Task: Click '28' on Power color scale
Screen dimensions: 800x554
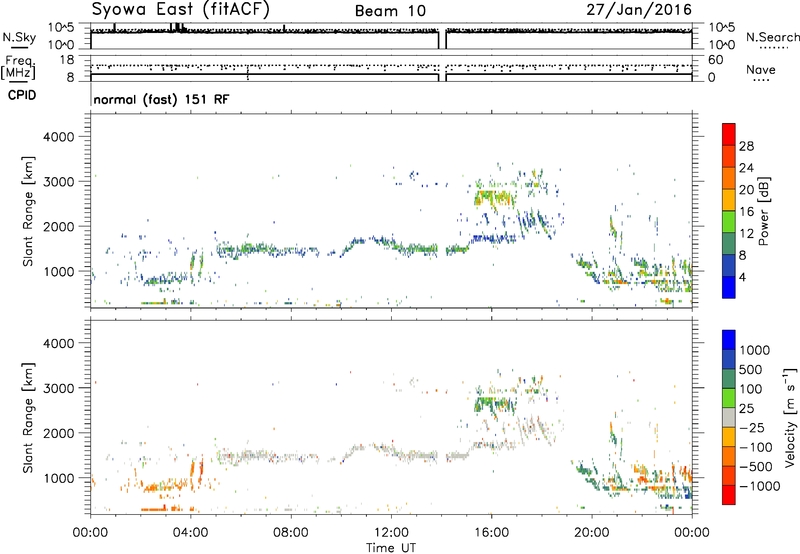Action: click(746, 146)
